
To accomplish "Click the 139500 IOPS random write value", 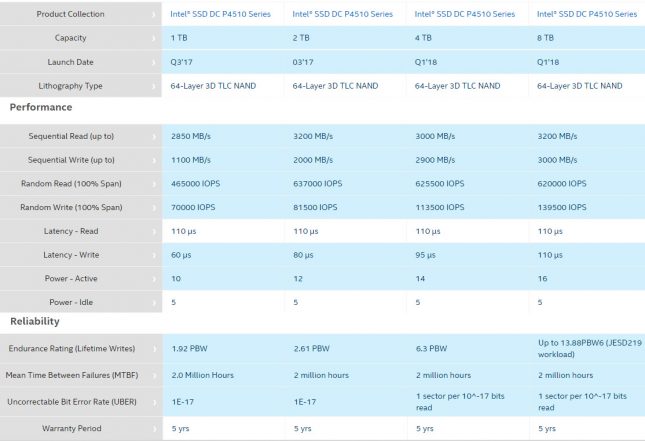I will [x=562, y=207].
